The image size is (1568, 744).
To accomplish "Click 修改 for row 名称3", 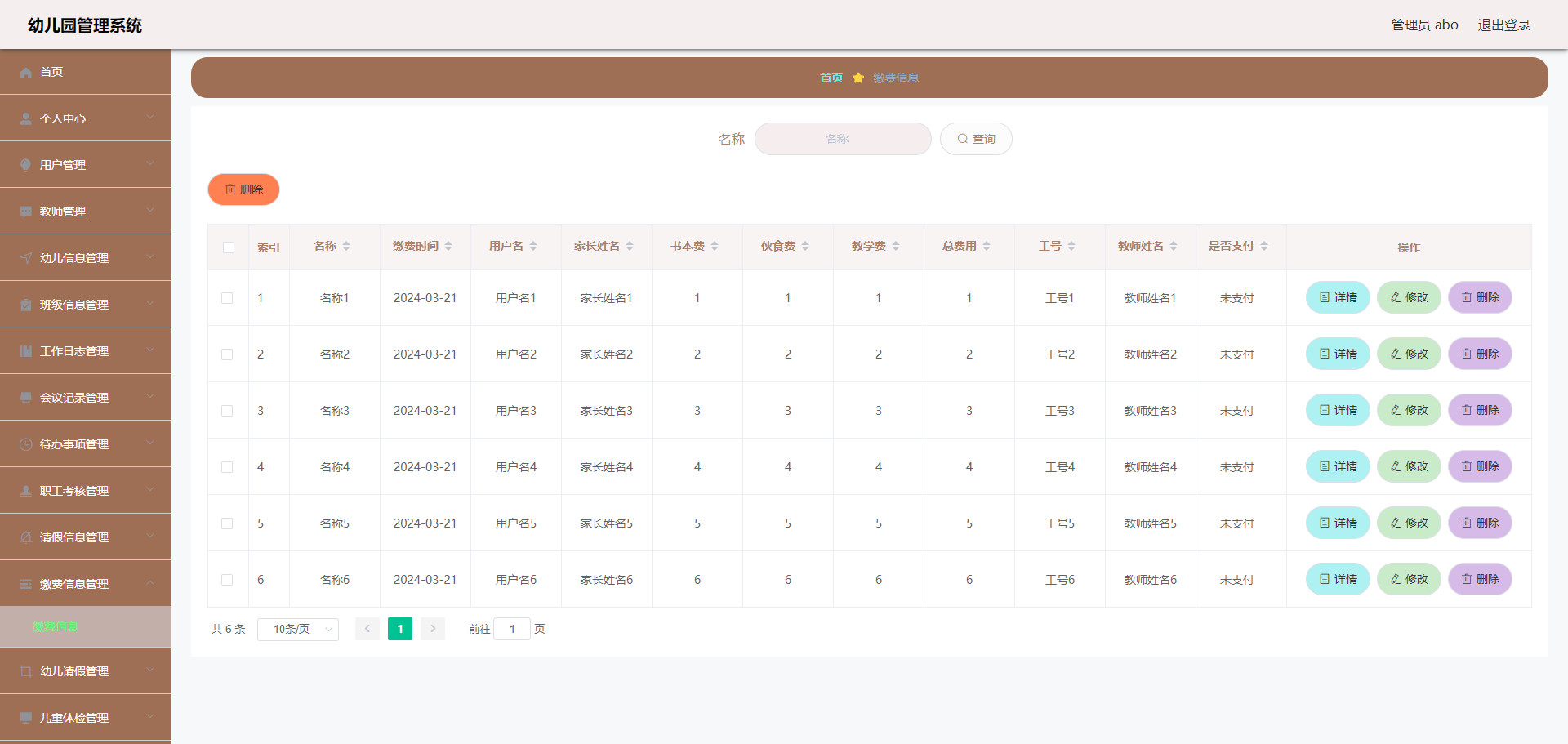I will tap(1409, 411).
